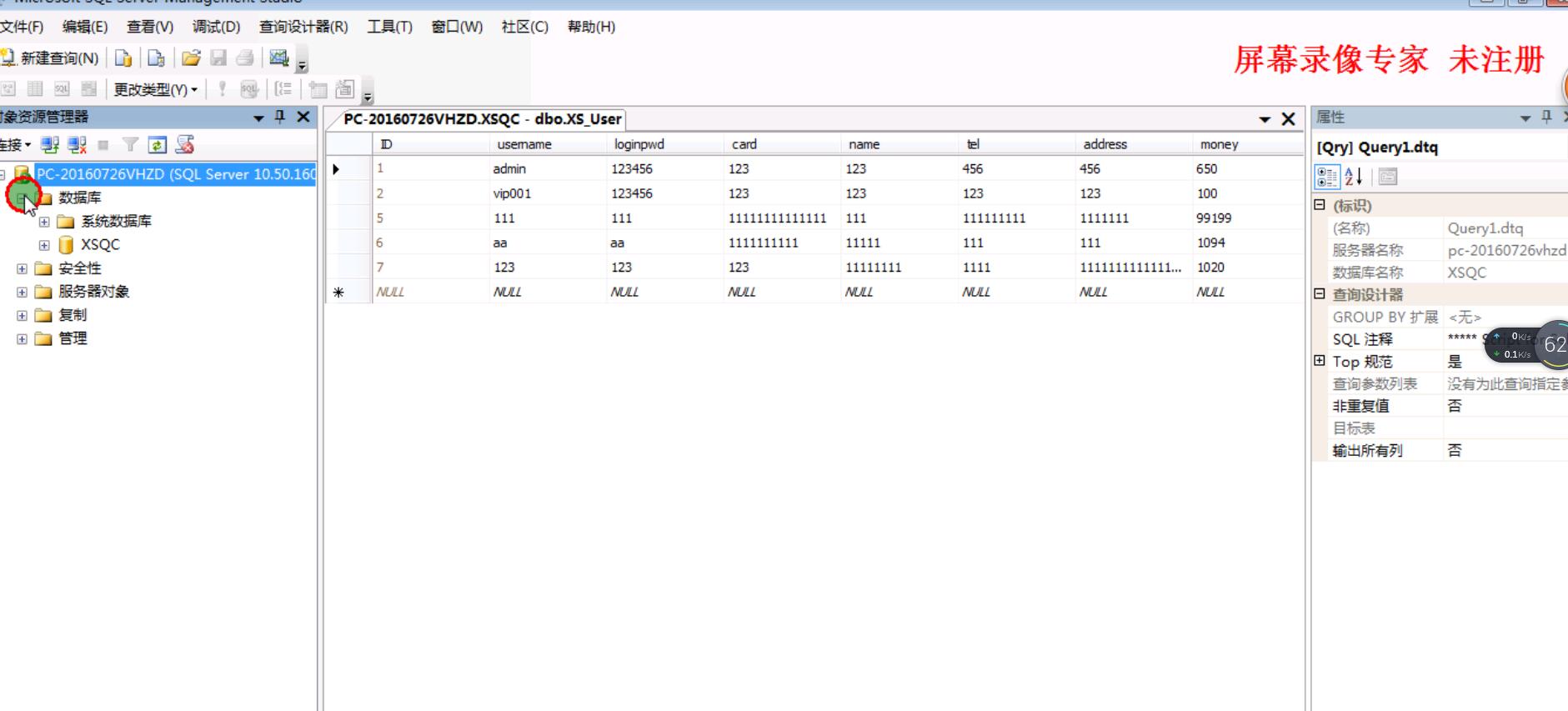Open the 调试(D) menu
The image size is (1568, 711).
(x=216, y=27)
